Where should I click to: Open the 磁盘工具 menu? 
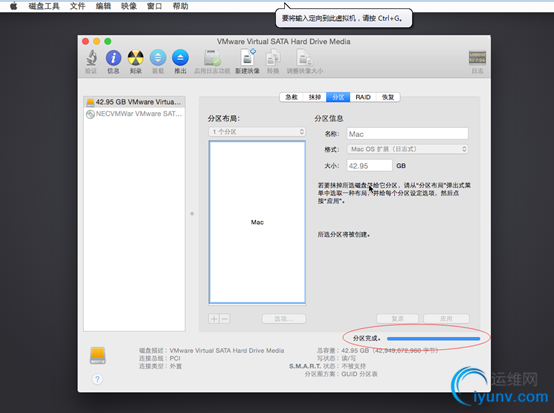point(44,6)
